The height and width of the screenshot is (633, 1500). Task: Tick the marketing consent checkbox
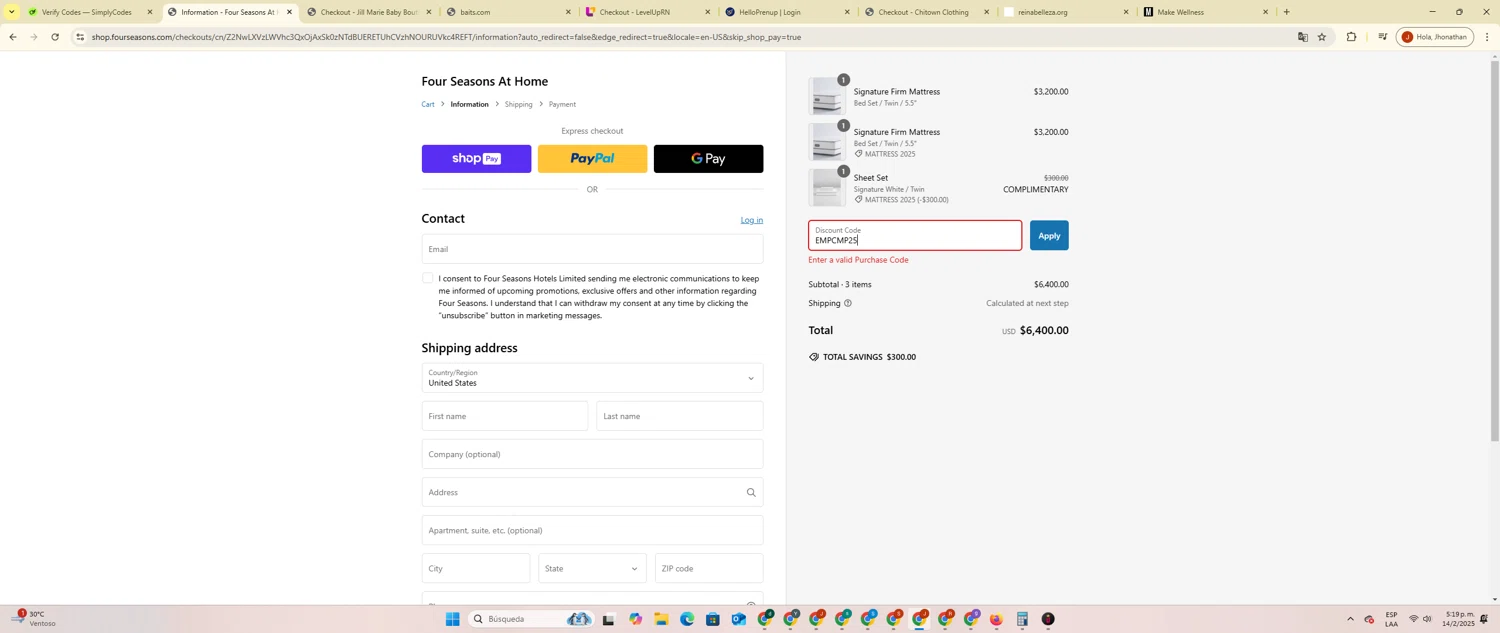428,278
